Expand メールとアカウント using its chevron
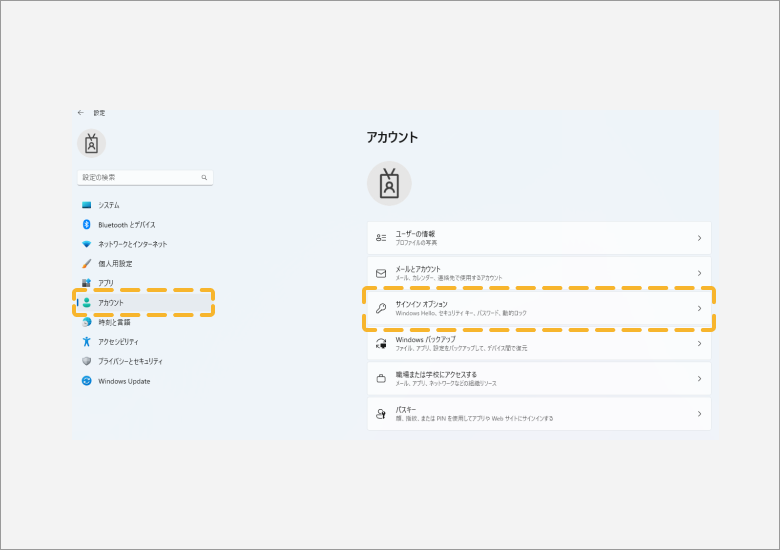780x550 pixels. pos(699,273)
